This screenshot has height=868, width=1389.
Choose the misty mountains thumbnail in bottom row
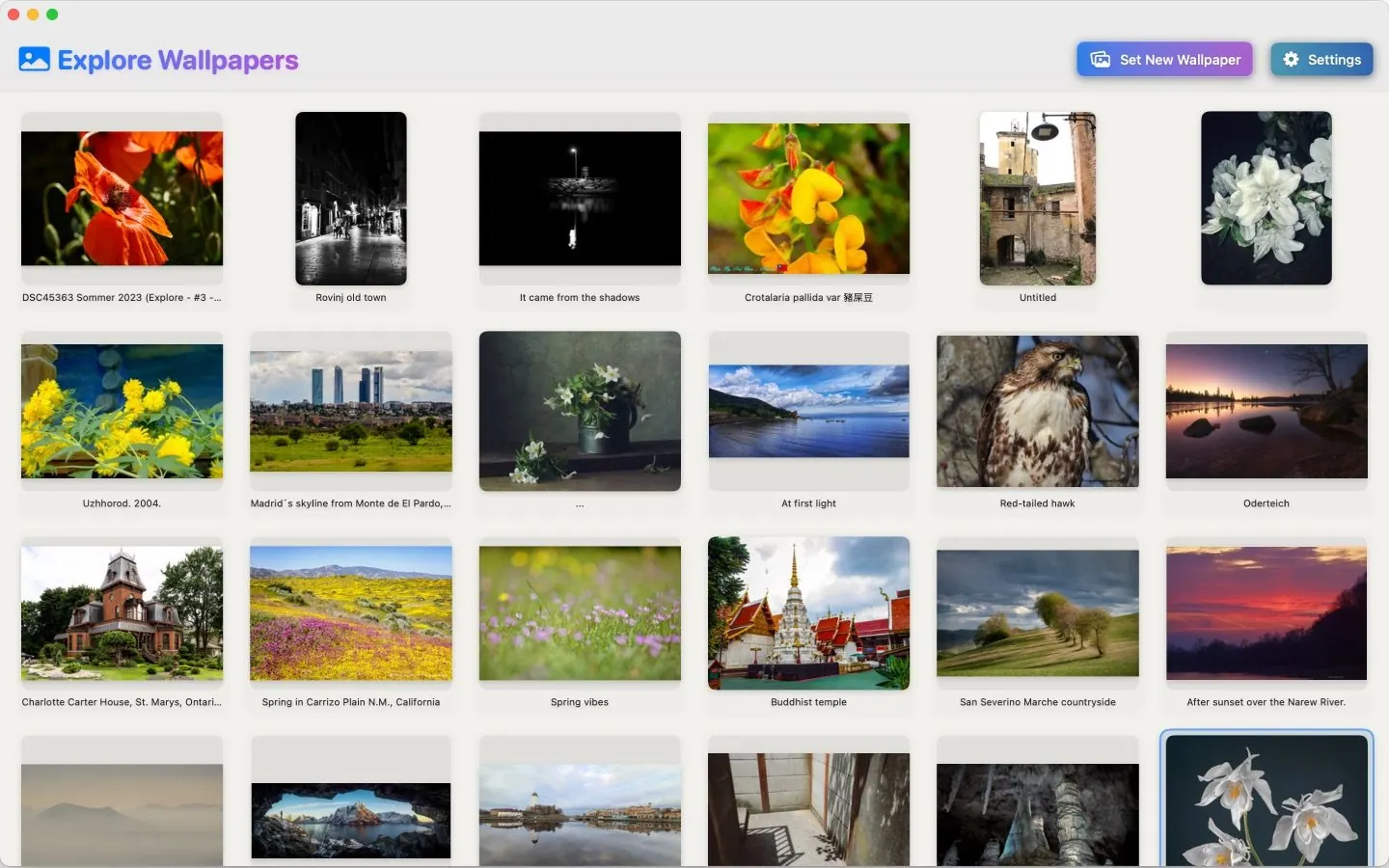(x=123, y=815)
